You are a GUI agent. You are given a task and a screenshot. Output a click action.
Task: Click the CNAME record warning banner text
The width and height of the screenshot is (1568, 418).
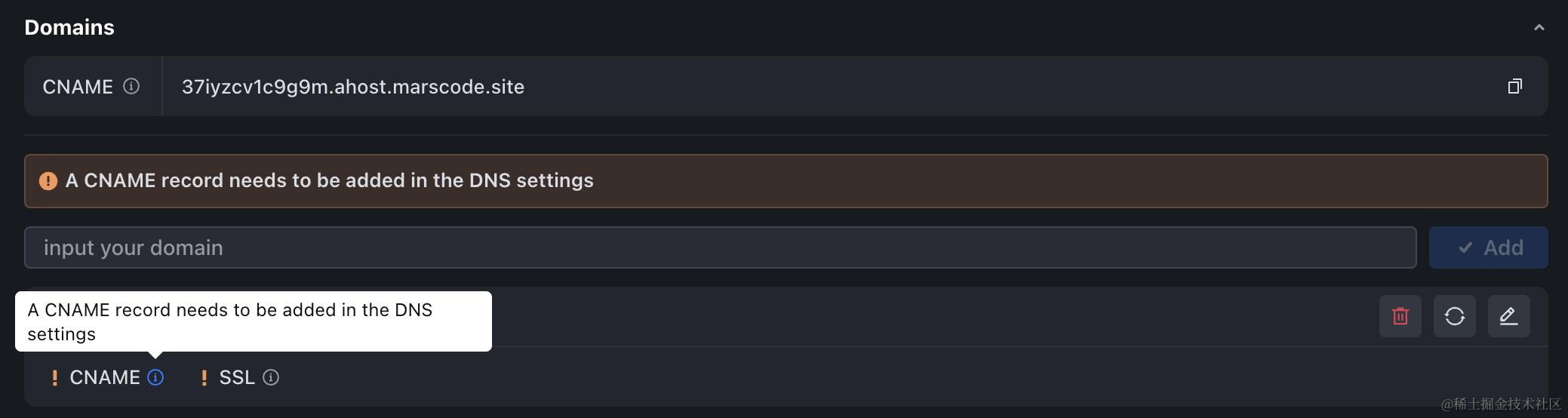click(329, 181)
